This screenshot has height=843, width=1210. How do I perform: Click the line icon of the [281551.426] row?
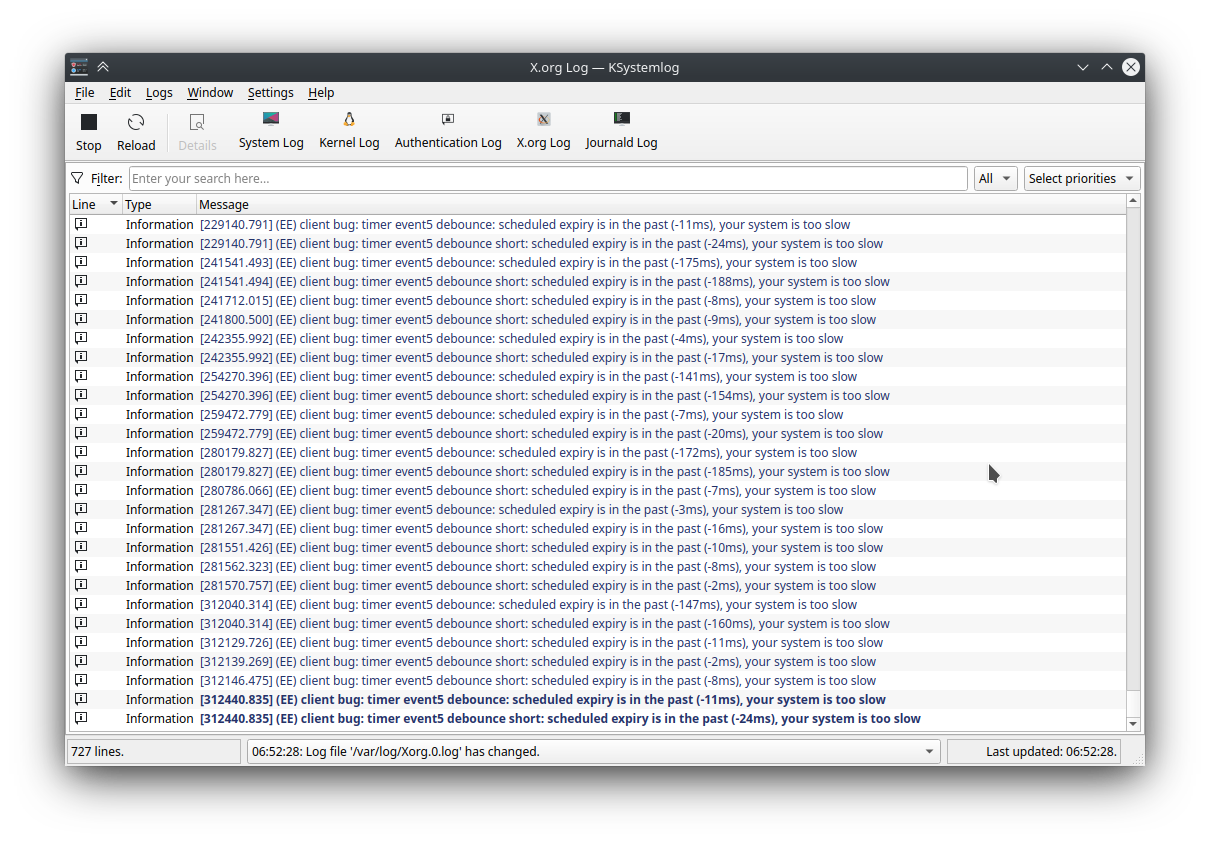point(81,547)
